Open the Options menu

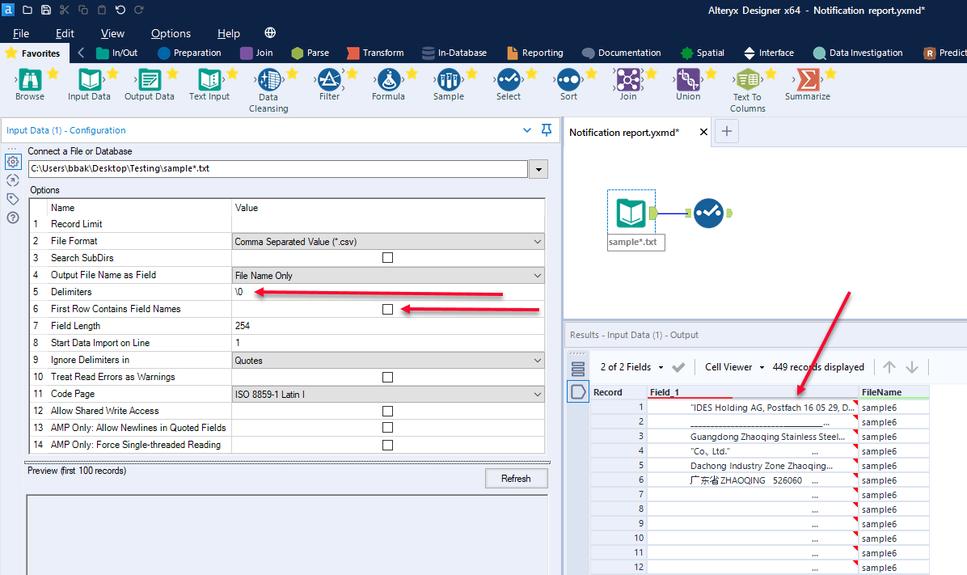pos(170,33)
